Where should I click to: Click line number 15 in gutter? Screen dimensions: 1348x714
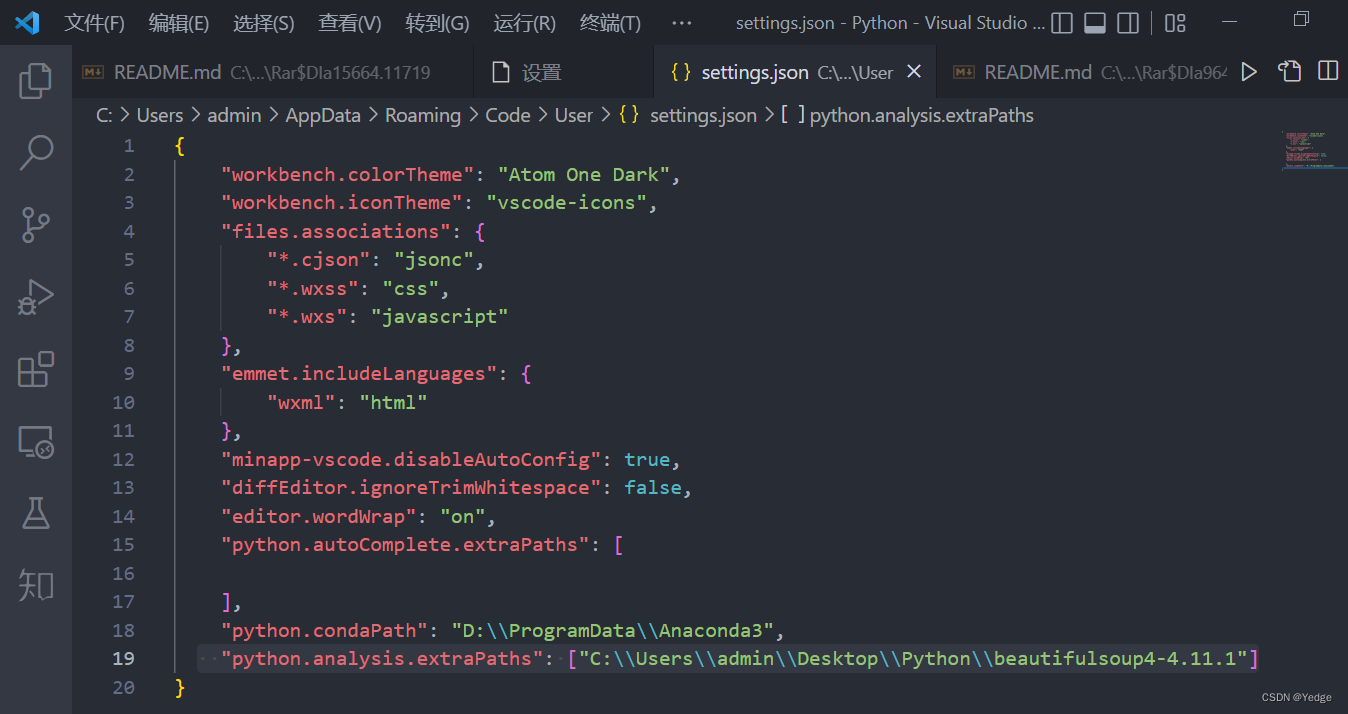pyautogui.click(x=123, y=544)
